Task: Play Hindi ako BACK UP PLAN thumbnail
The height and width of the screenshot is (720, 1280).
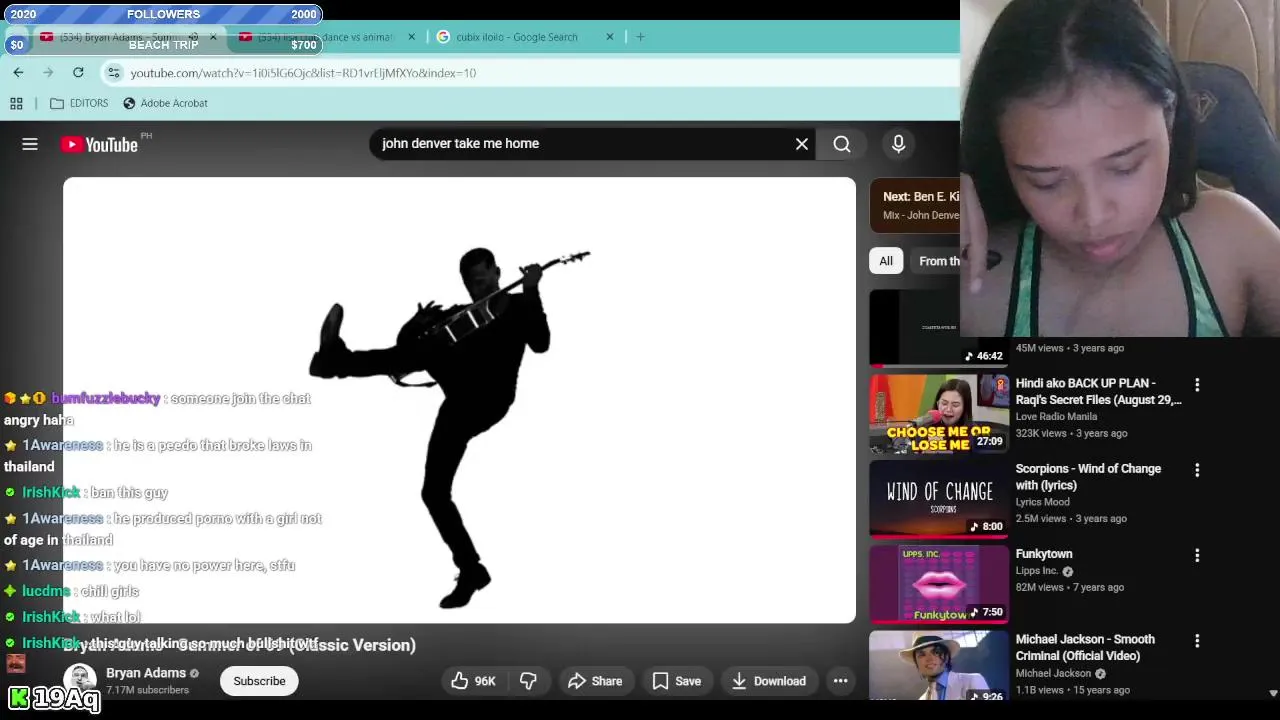Action: [939, 414]
